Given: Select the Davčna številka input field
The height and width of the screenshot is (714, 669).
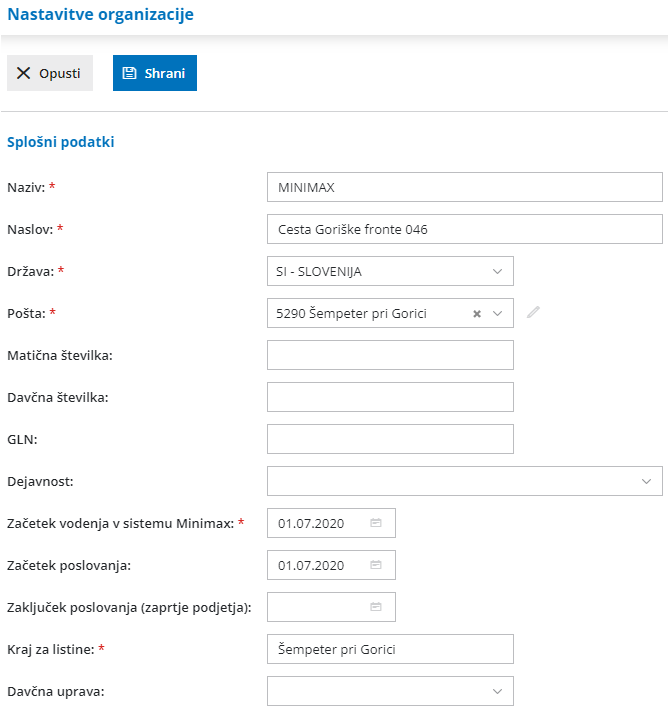Looking at the screenshot, I should [390, 397].
